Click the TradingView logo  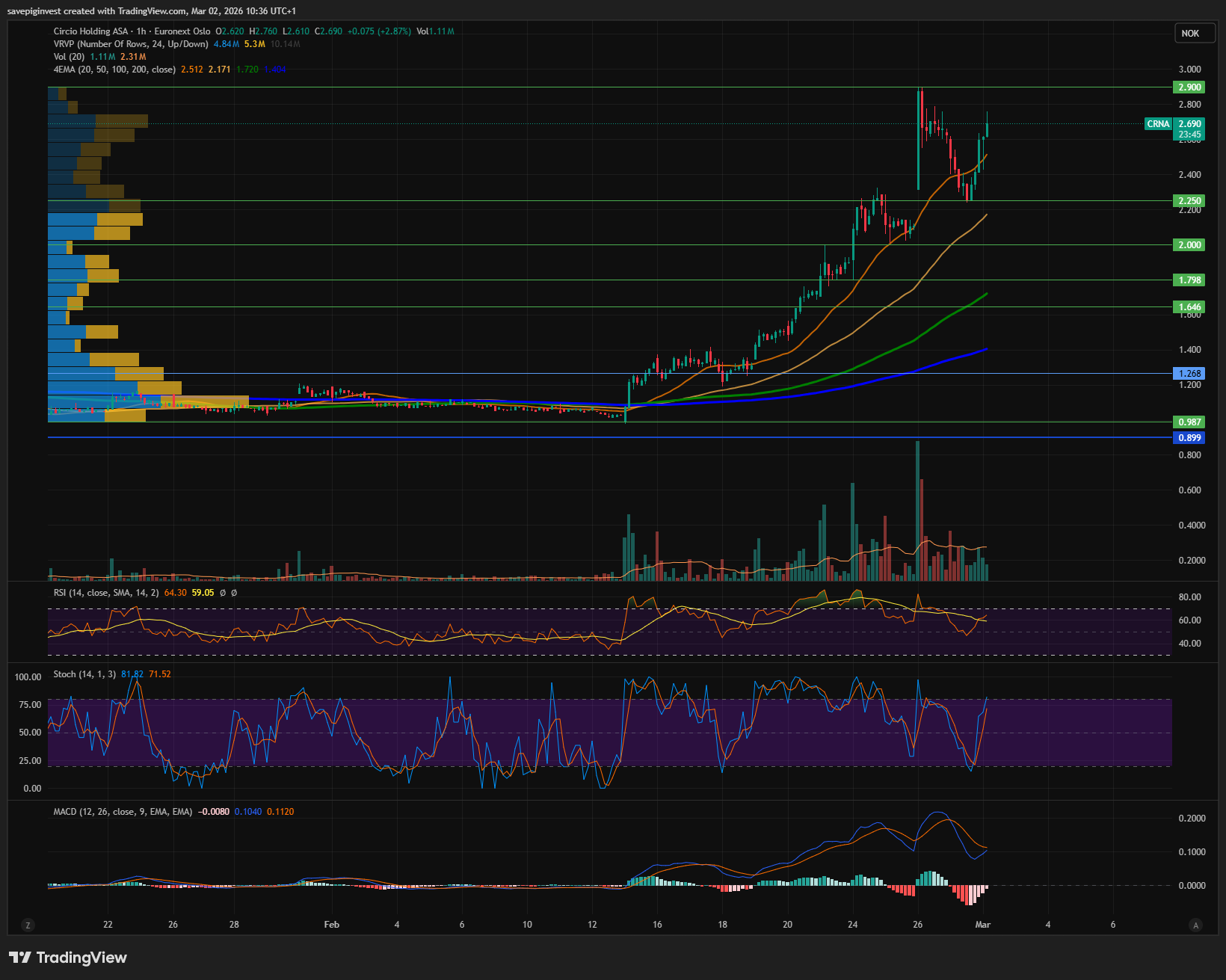click(x=68, y=958)
